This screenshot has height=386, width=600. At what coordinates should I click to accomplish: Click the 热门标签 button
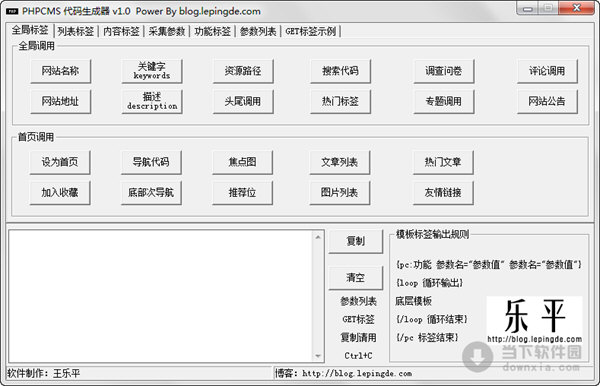[x=340, y=101]
